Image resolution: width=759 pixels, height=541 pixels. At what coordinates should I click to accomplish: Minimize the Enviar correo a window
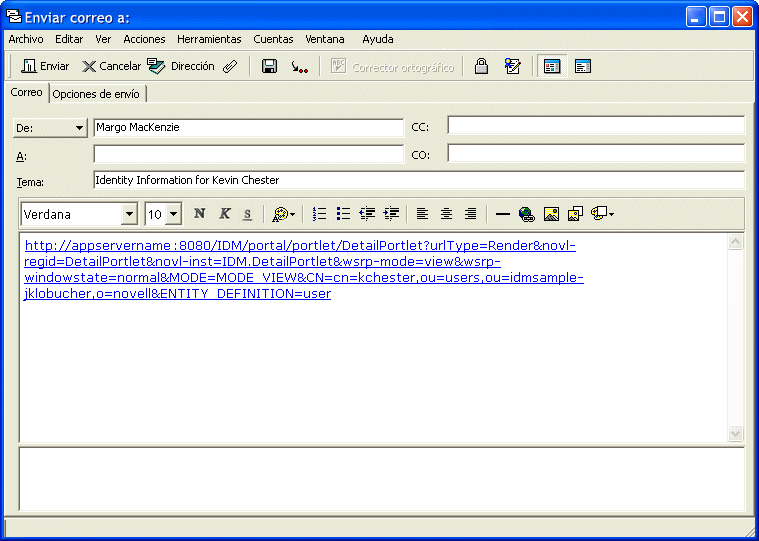point(696,17)
